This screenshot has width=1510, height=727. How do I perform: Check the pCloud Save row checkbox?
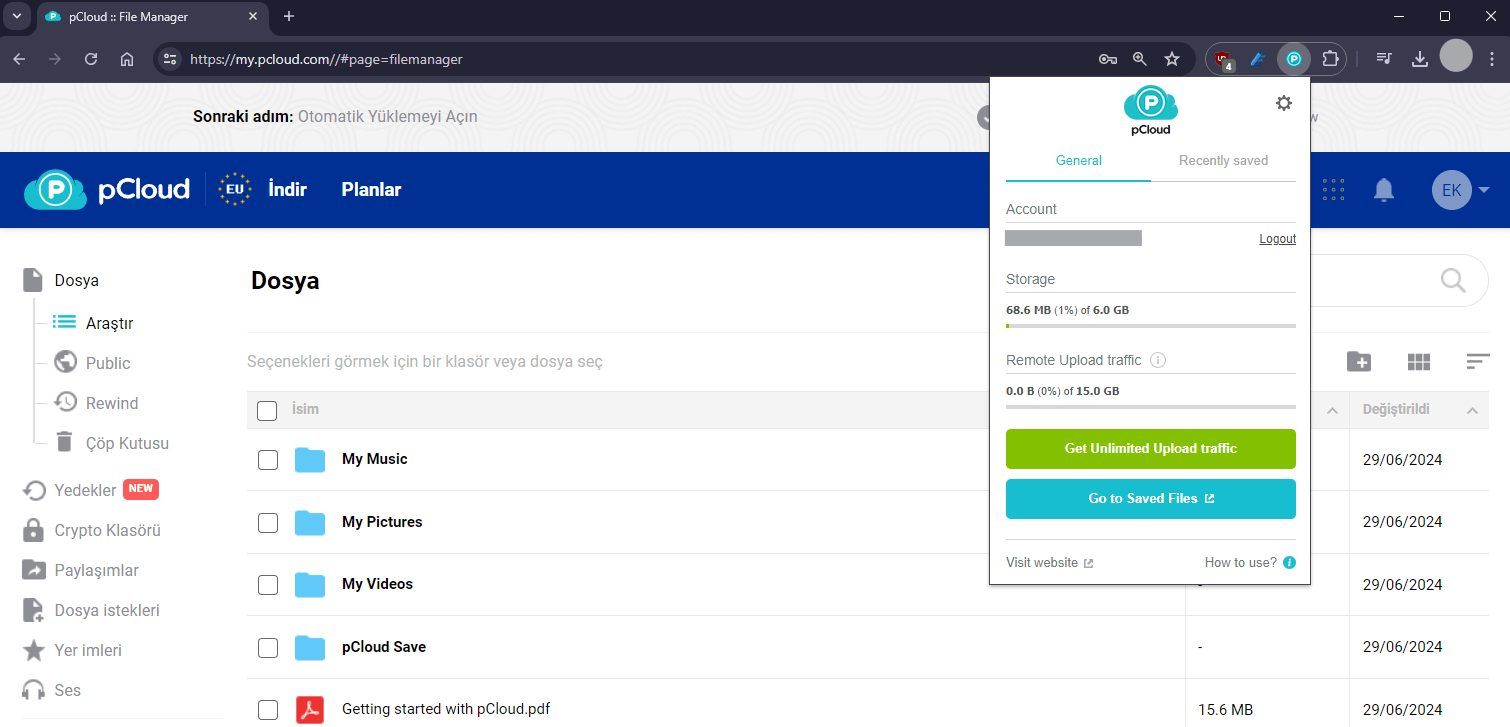pyautogui.click(x=268, y=648)
